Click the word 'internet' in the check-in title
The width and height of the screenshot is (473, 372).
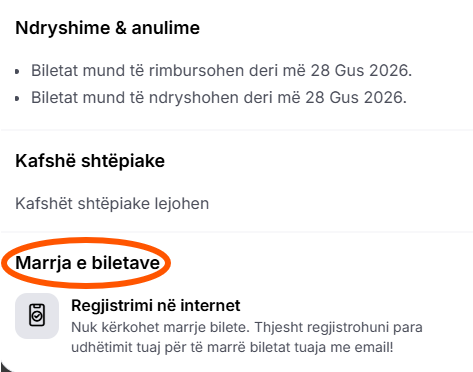(210, 305)
